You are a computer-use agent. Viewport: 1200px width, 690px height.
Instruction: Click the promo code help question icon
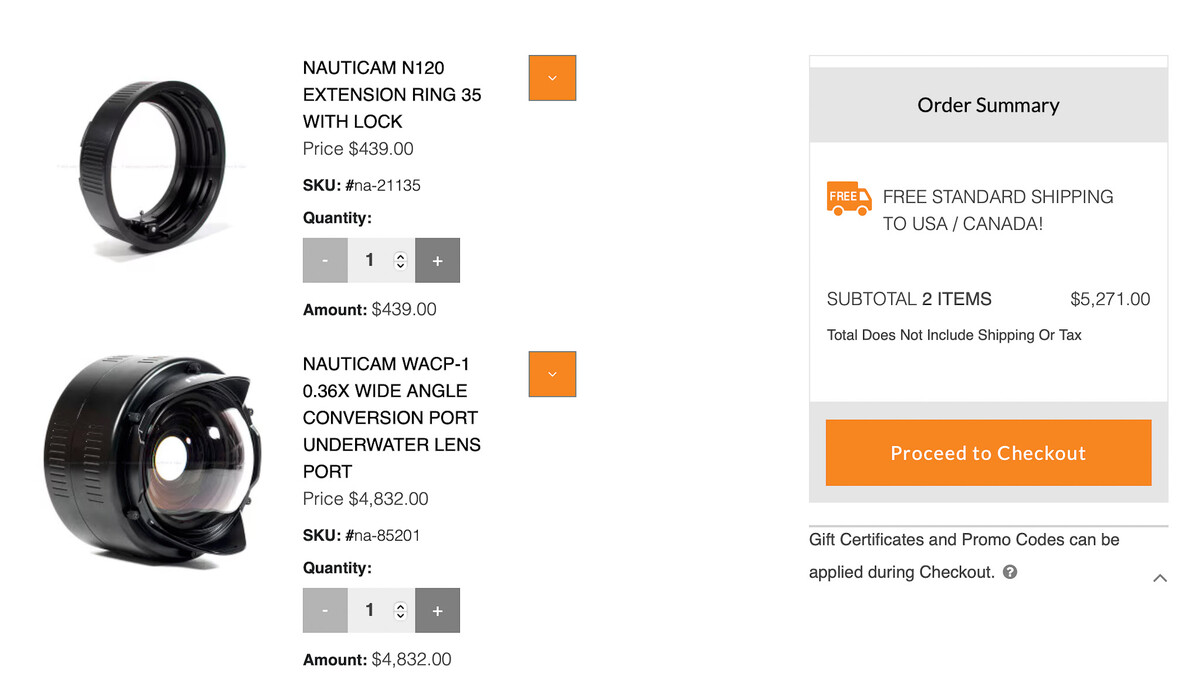pos(1010,572)
